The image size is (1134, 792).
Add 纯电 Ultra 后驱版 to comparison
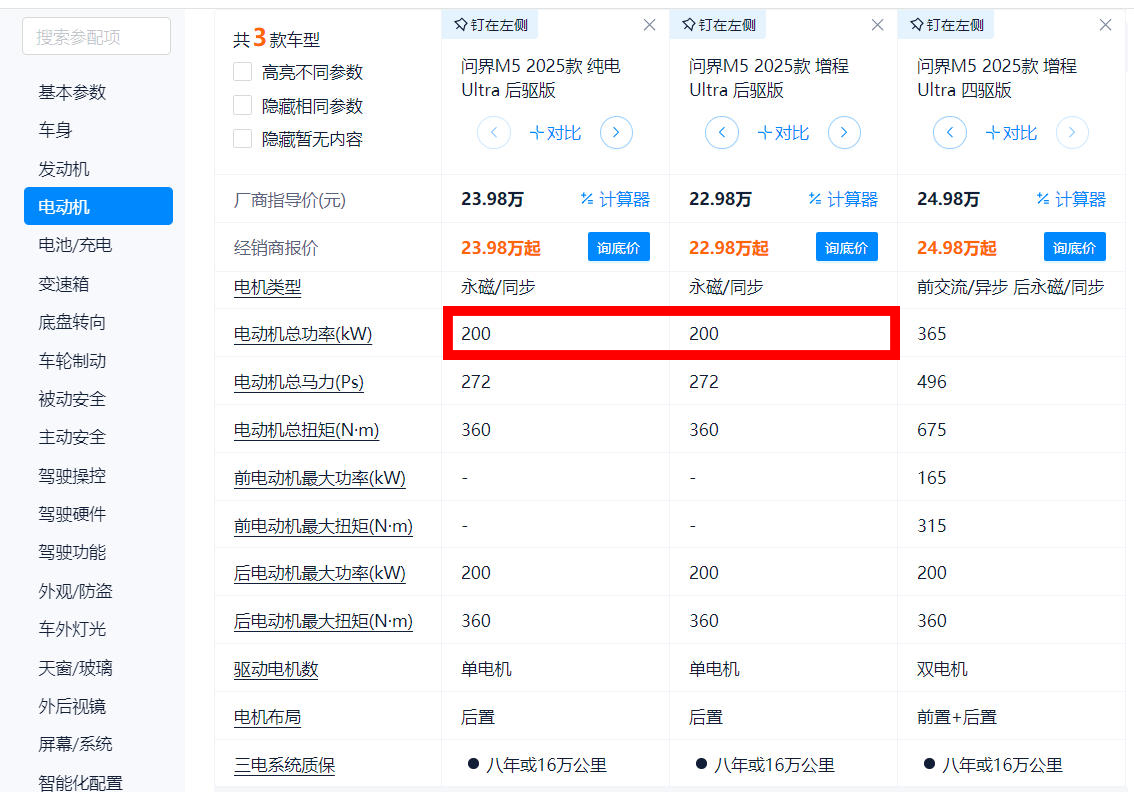pyautogui.click(x=555, y=133)
